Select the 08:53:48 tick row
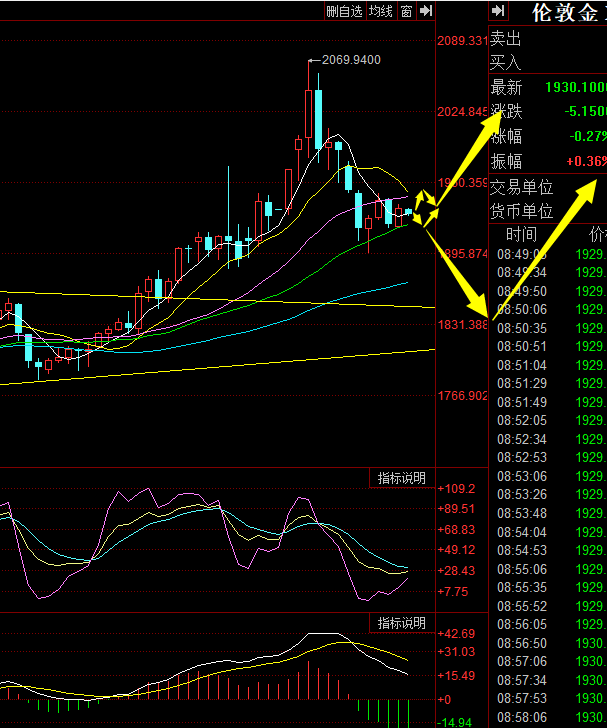 [x=552, y=514]
